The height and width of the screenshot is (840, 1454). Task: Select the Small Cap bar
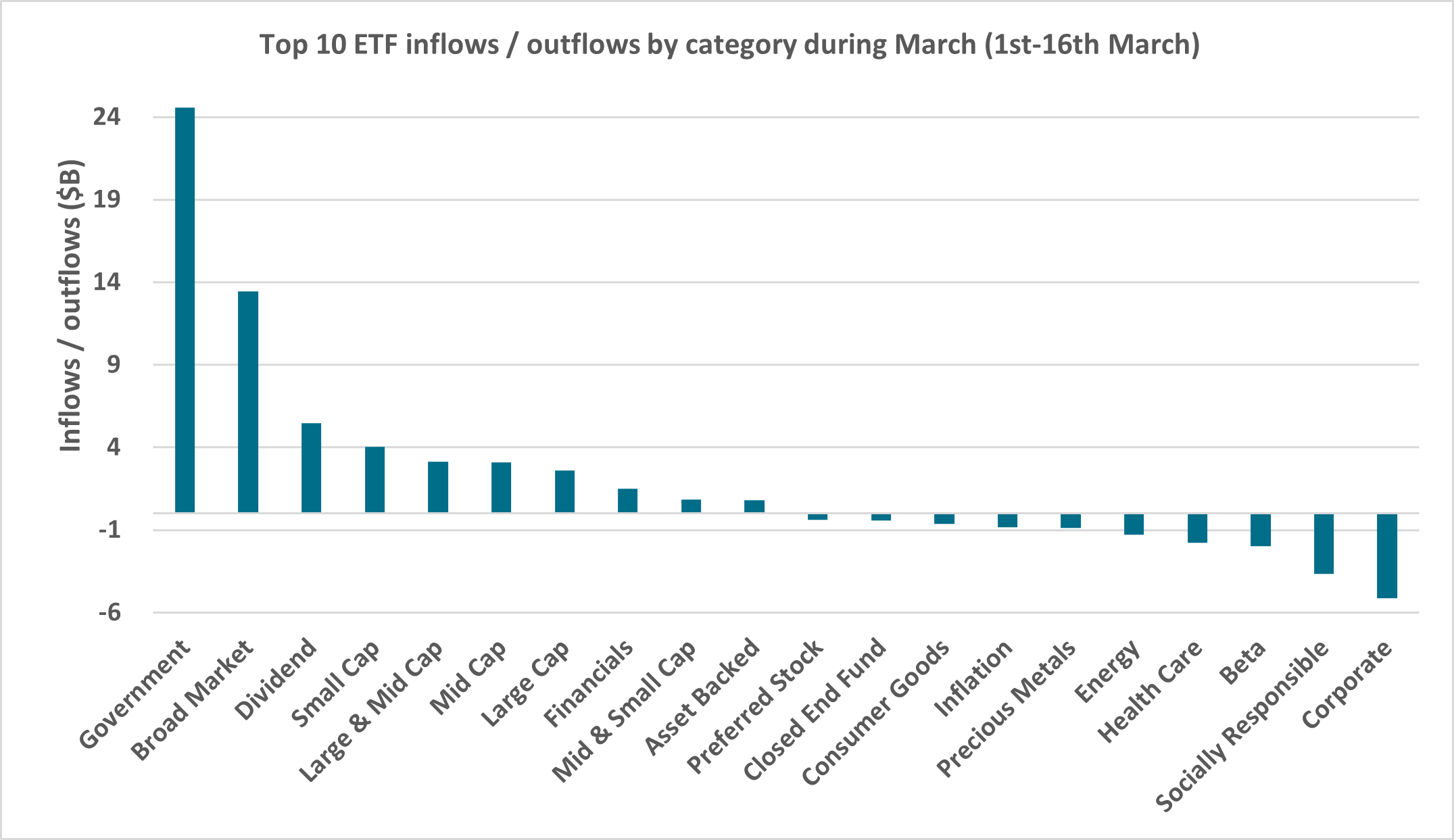pos(374,479)
